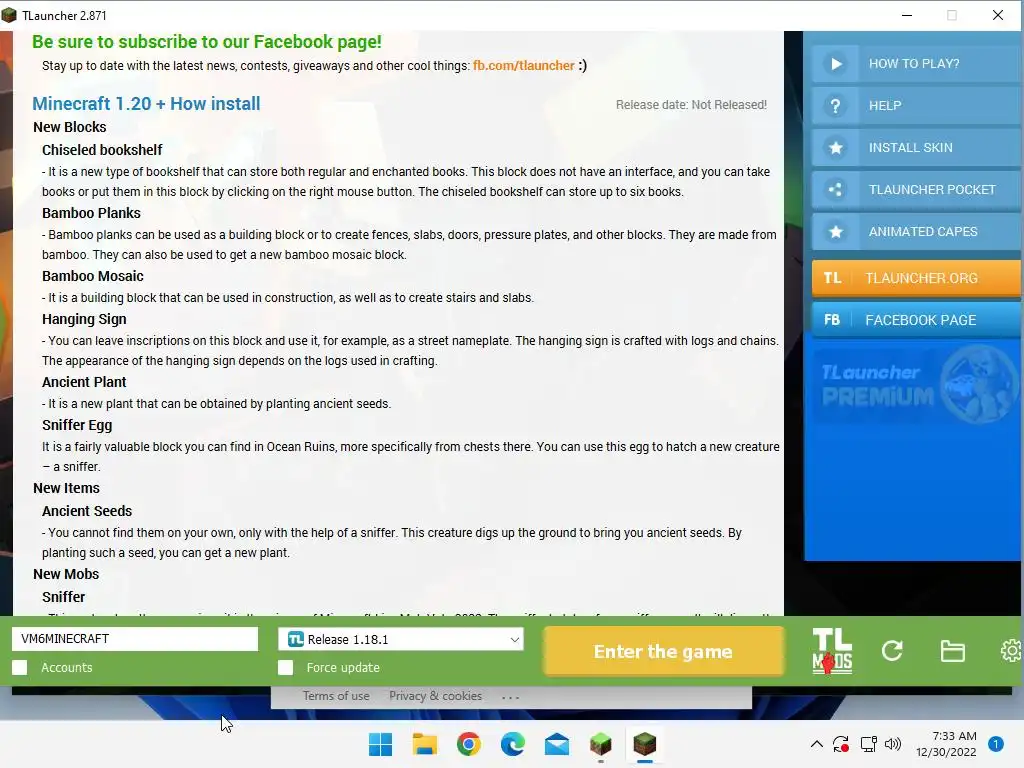Click the Bamboo Mosaic heading
Viewport: 1024px width, 768px height.
(93, 276)
